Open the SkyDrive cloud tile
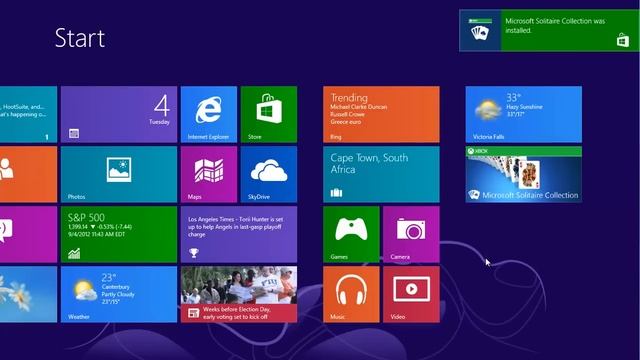Viewport: 640px width, 360px height. point(269,174)
